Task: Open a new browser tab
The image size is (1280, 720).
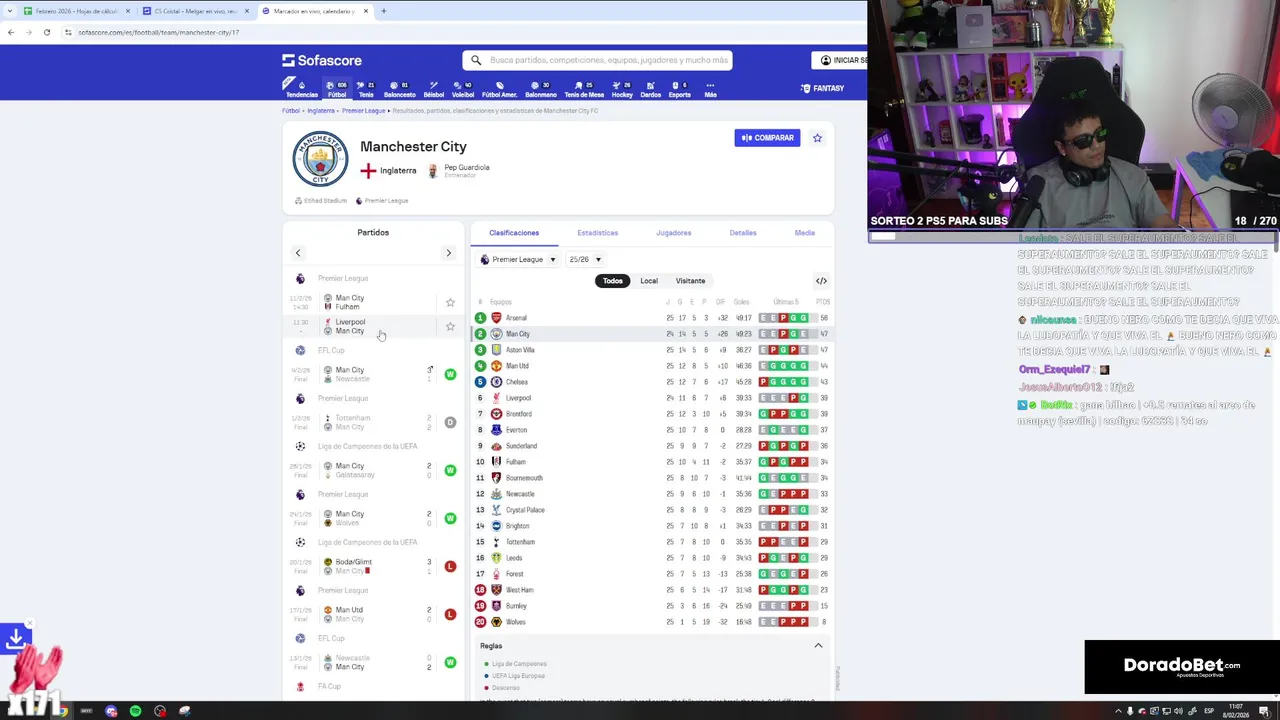Action: pyautogui.click(x=383, y=11)
